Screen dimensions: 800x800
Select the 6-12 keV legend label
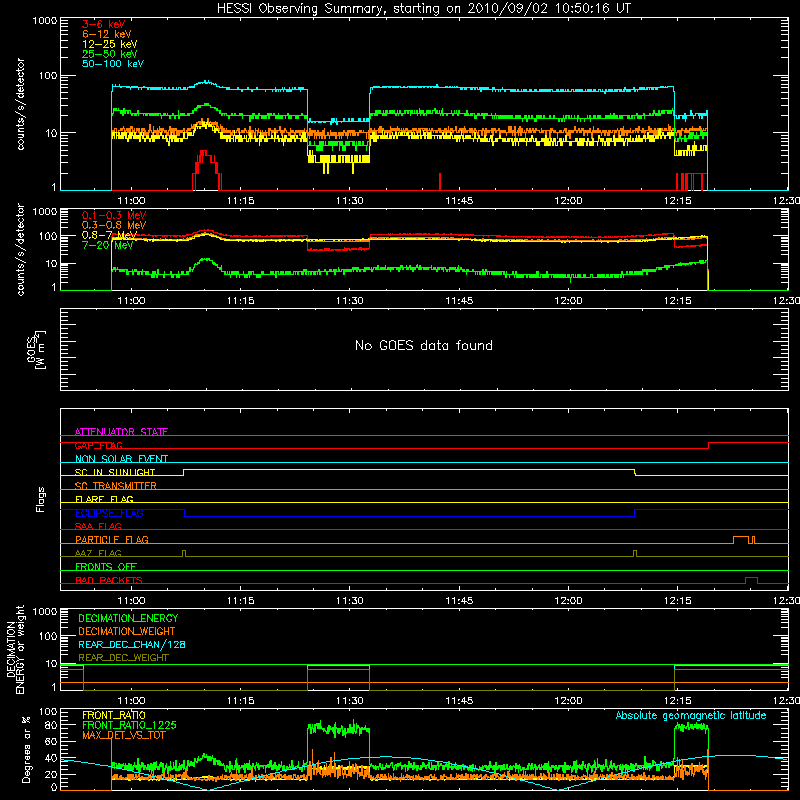pos(106,34)
